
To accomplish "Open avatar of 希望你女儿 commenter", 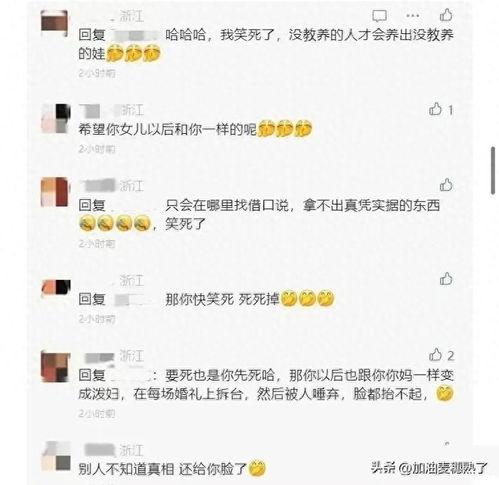I will 56,118.
